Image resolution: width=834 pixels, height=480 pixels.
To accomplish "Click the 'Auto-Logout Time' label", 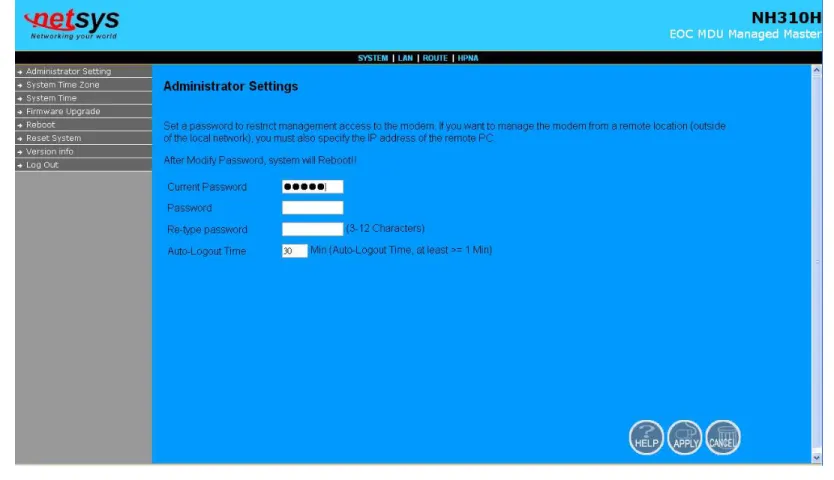I will pos(206,251).
